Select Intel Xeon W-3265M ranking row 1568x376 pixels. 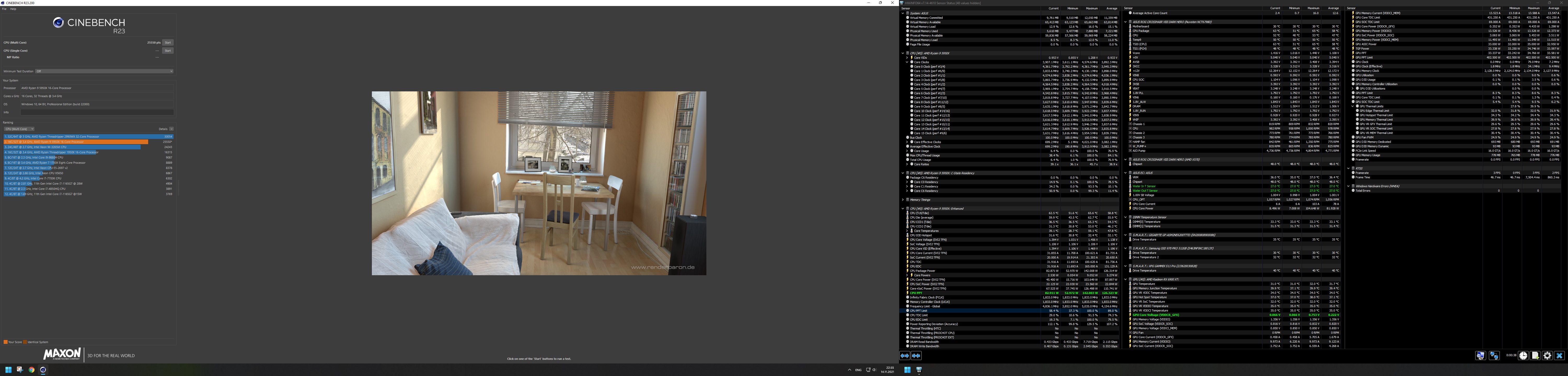click(88, 147)
